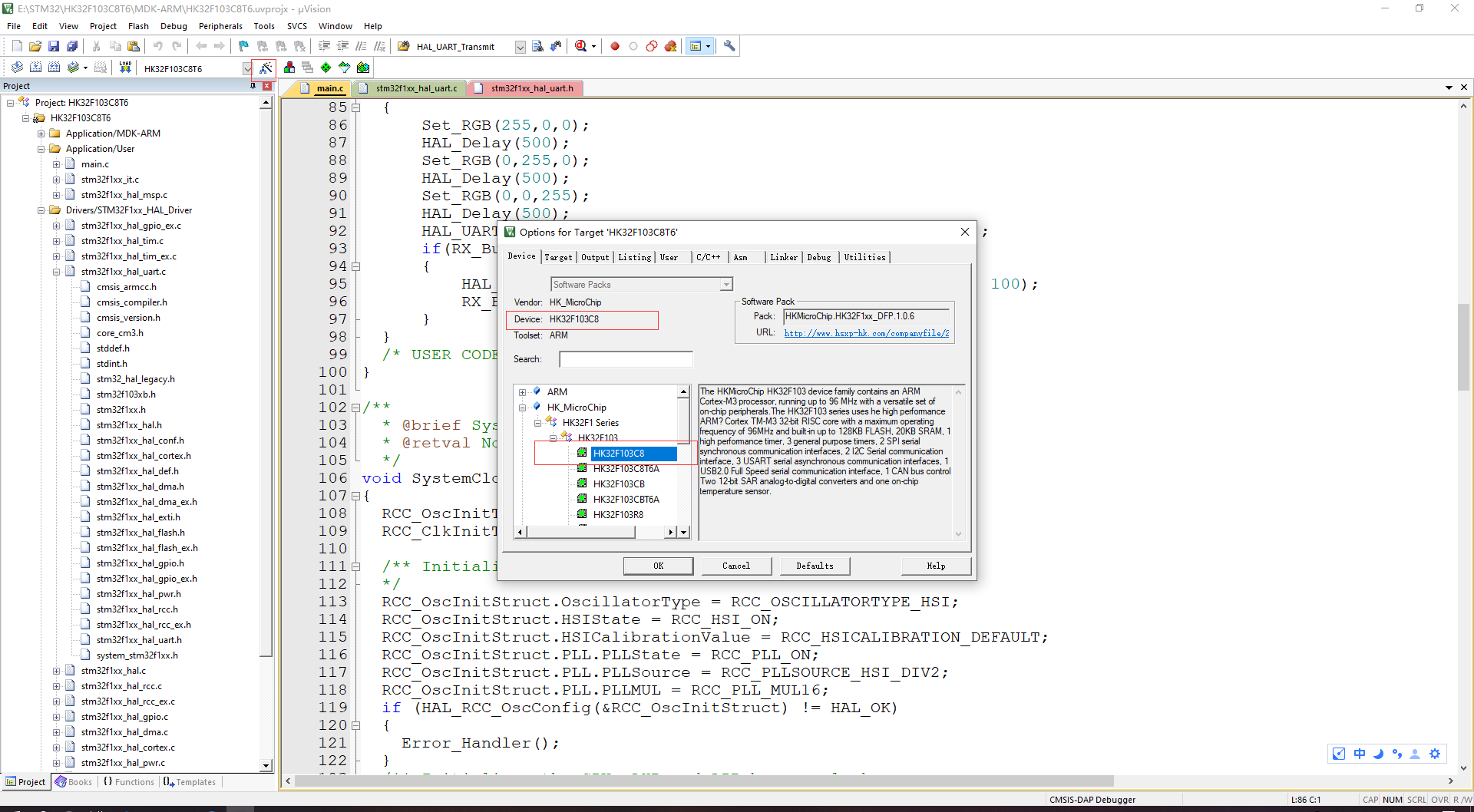Viewport: 1474px width, 812px height.
Task: Collapse the Drivers/STM32F1xx_HAL_Driver group
Action: click(x=41, y=210)
